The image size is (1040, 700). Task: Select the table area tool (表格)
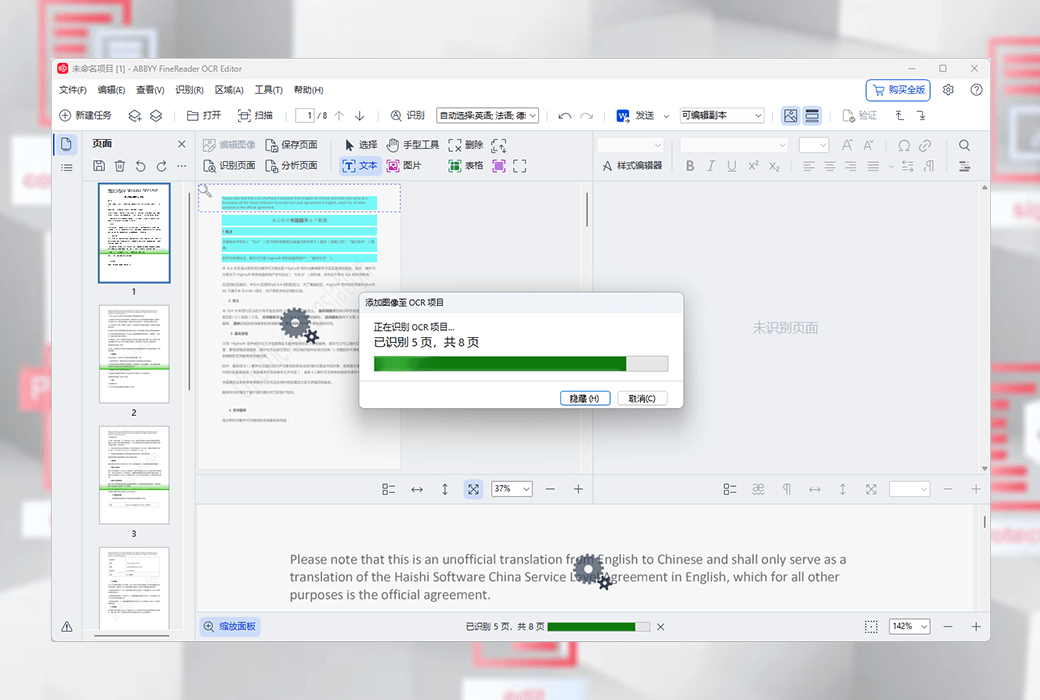coord(466,166)
